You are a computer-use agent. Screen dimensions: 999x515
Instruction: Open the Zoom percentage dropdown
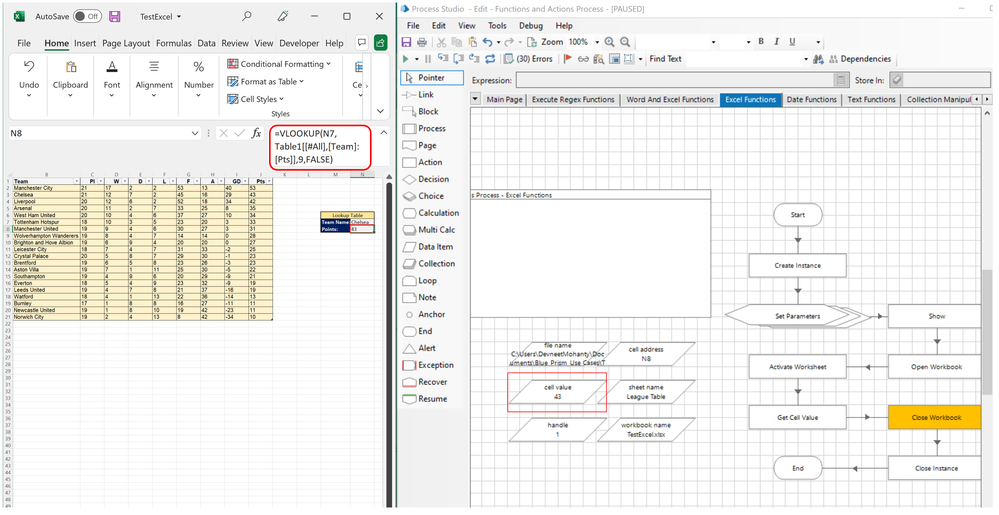(x=599, y=42)
